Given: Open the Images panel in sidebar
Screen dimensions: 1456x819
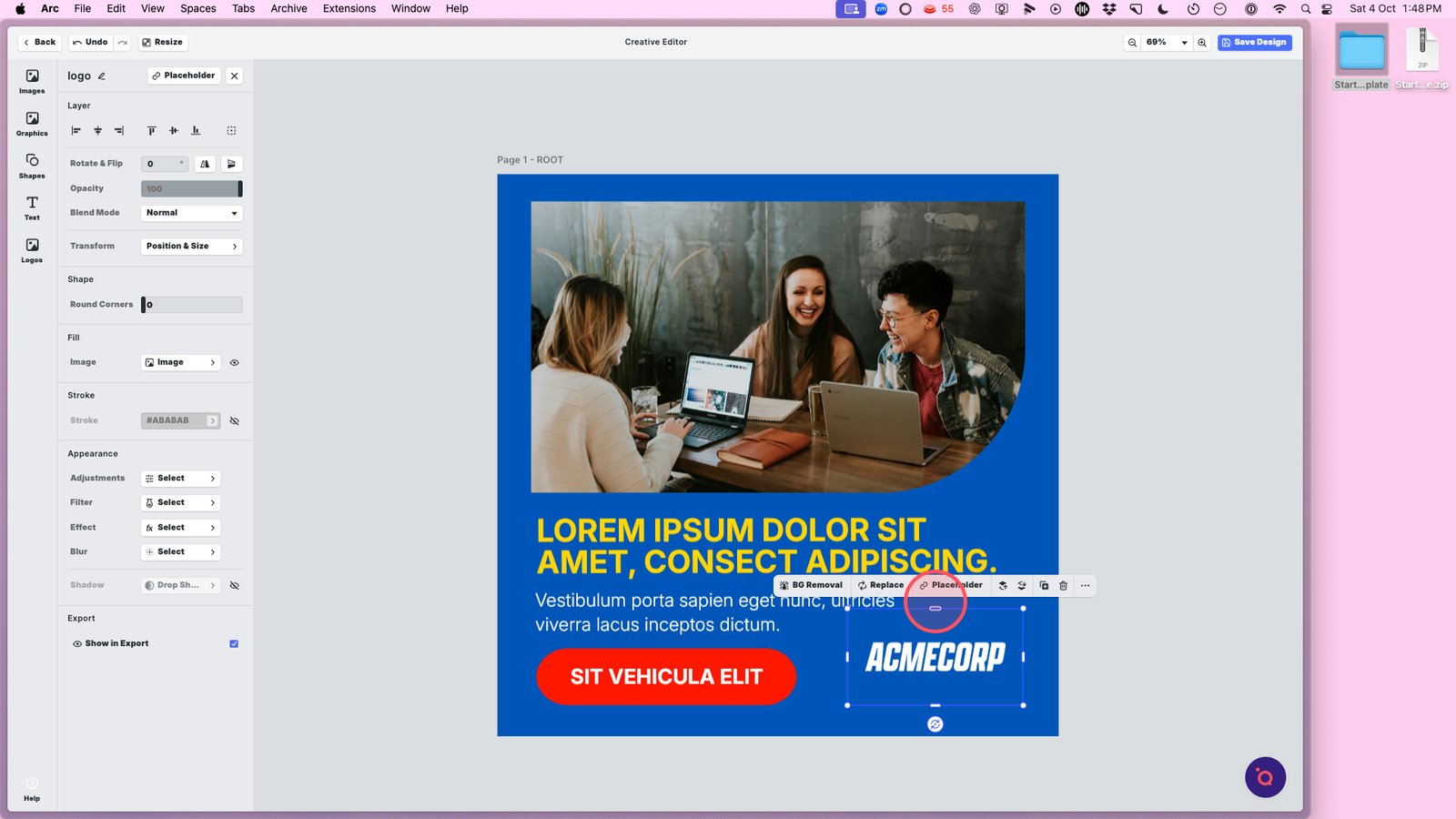Looking at the screenshot, I should [x=32, y=82].
